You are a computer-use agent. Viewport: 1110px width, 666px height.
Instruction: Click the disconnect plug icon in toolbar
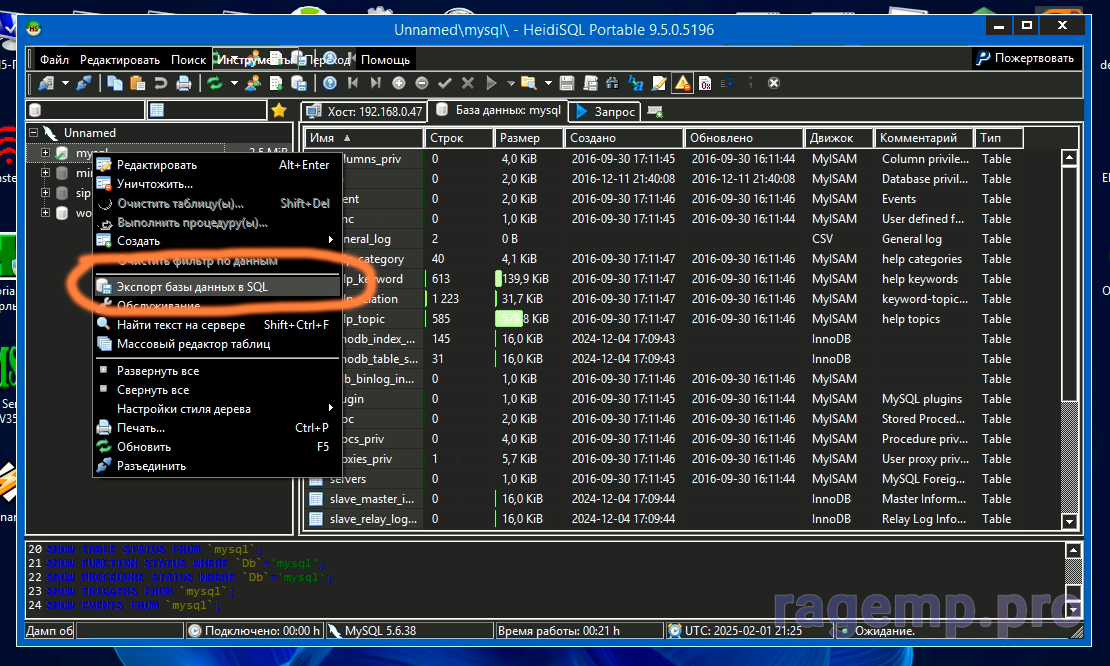(84, 84)
